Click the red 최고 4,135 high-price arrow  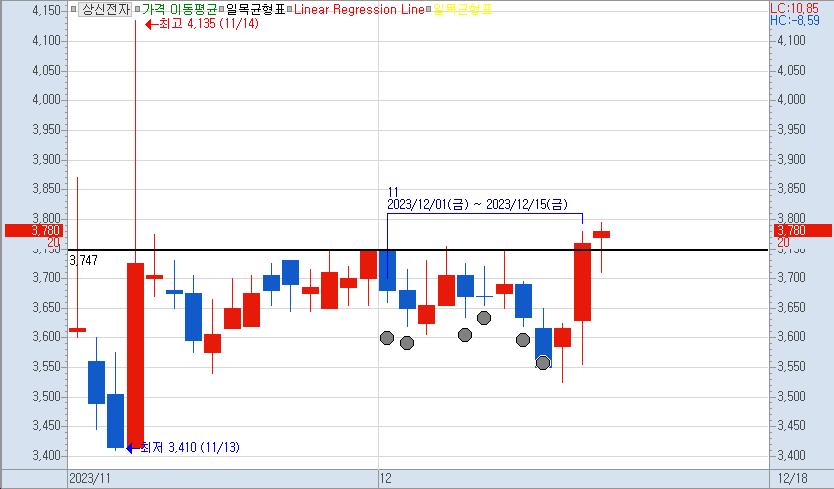152,23
